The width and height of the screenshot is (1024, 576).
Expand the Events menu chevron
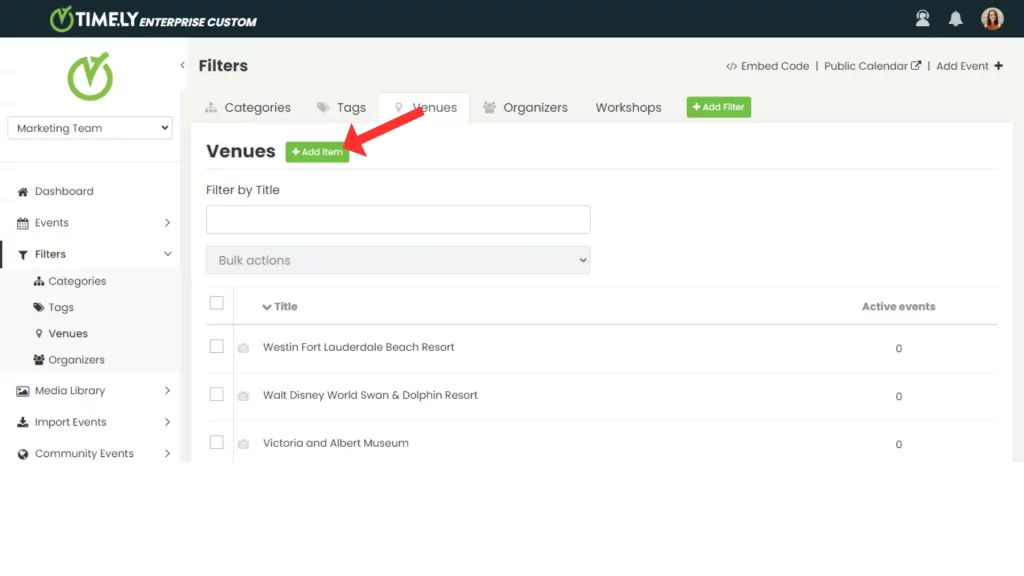(167, 223)
